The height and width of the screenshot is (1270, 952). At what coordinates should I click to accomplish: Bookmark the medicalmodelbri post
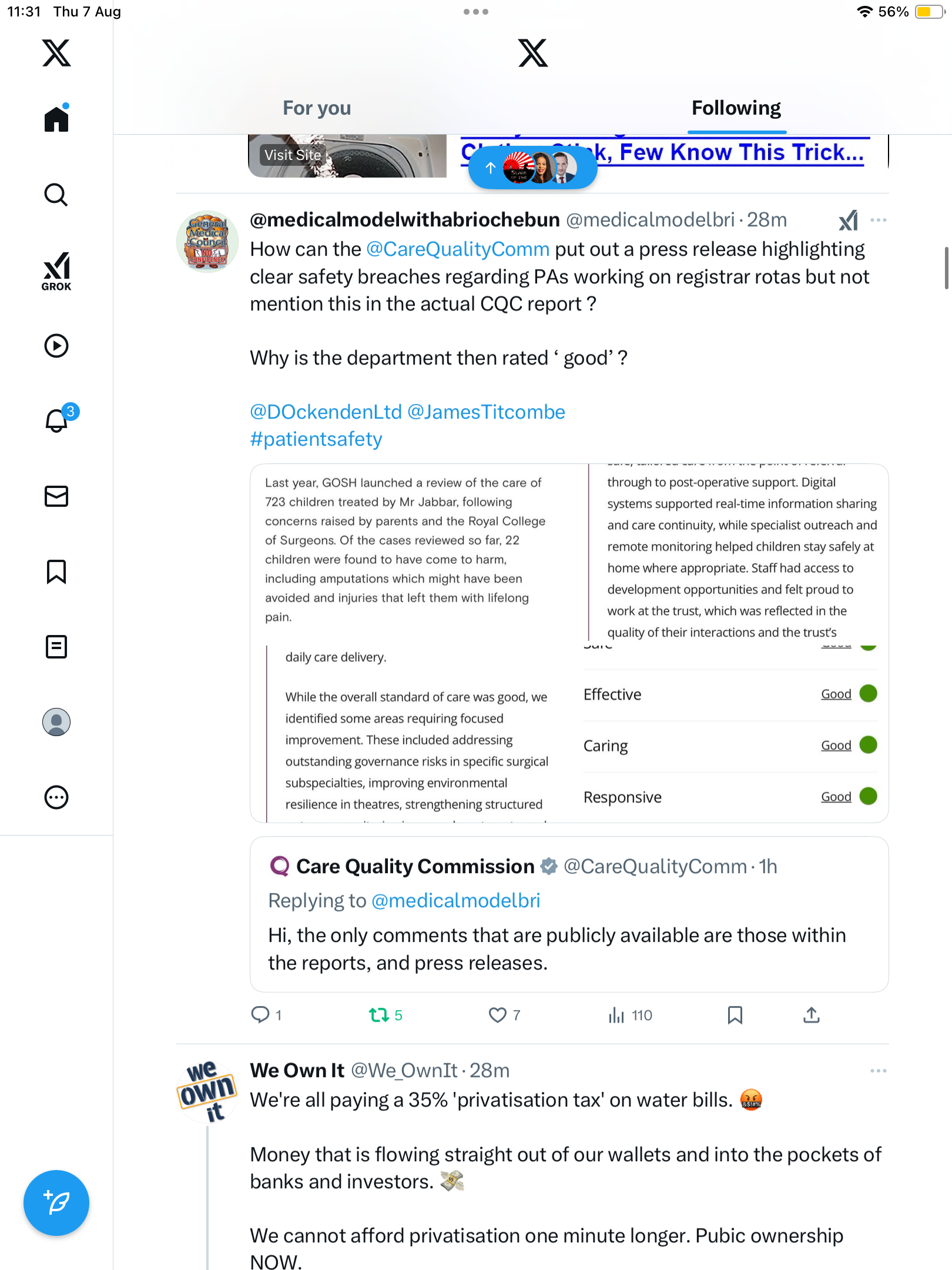coord(735,1015)
